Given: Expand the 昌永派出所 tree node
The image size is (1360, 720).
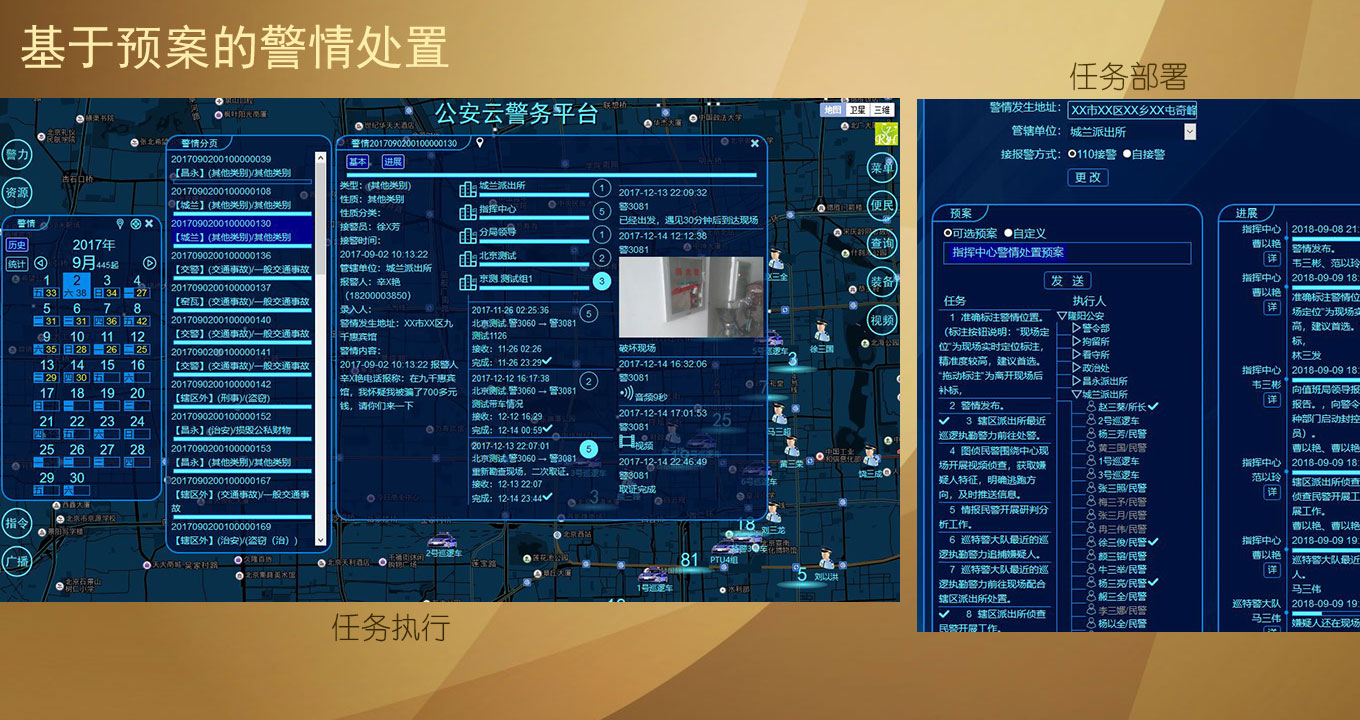Looking at the screenshot, I should point(1076,381).
